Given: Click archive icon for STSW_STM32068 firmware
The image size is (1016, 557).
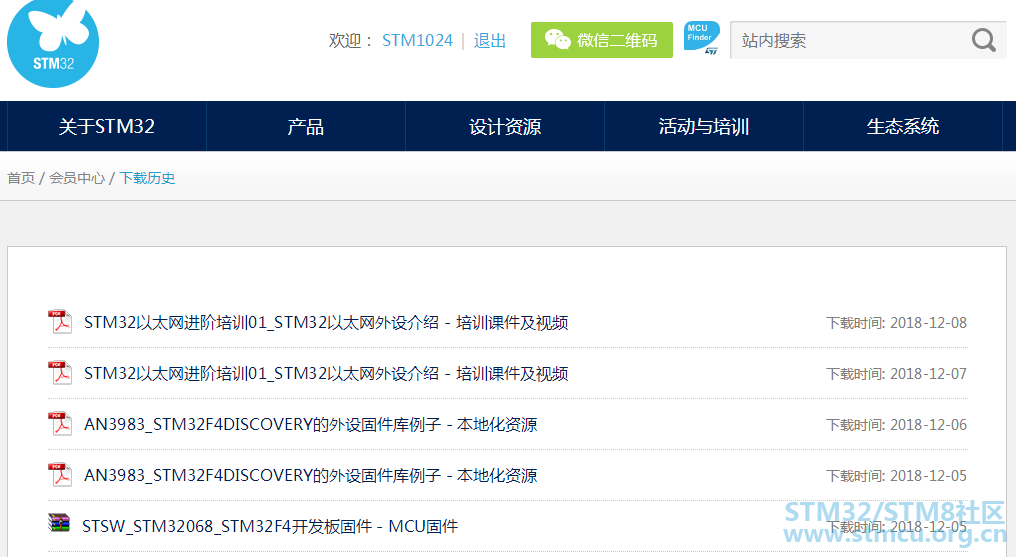Looking at the screenshot, I should (x=59, y=523).
